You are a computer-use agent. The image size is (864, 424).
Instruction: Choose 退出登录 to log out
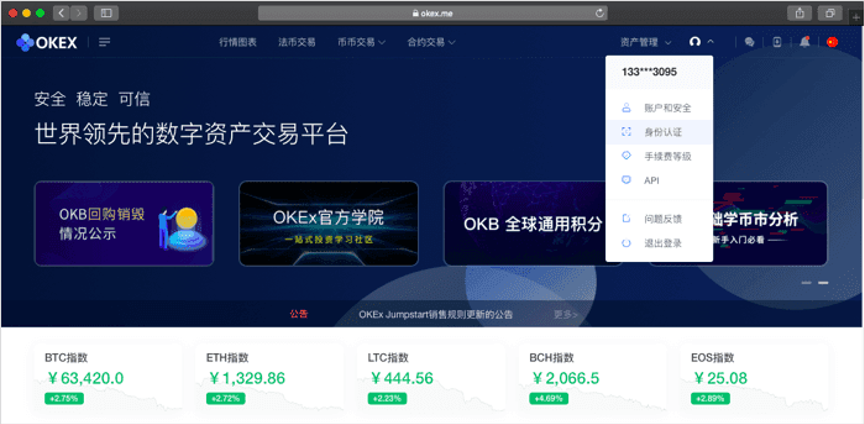coord(659,243)
